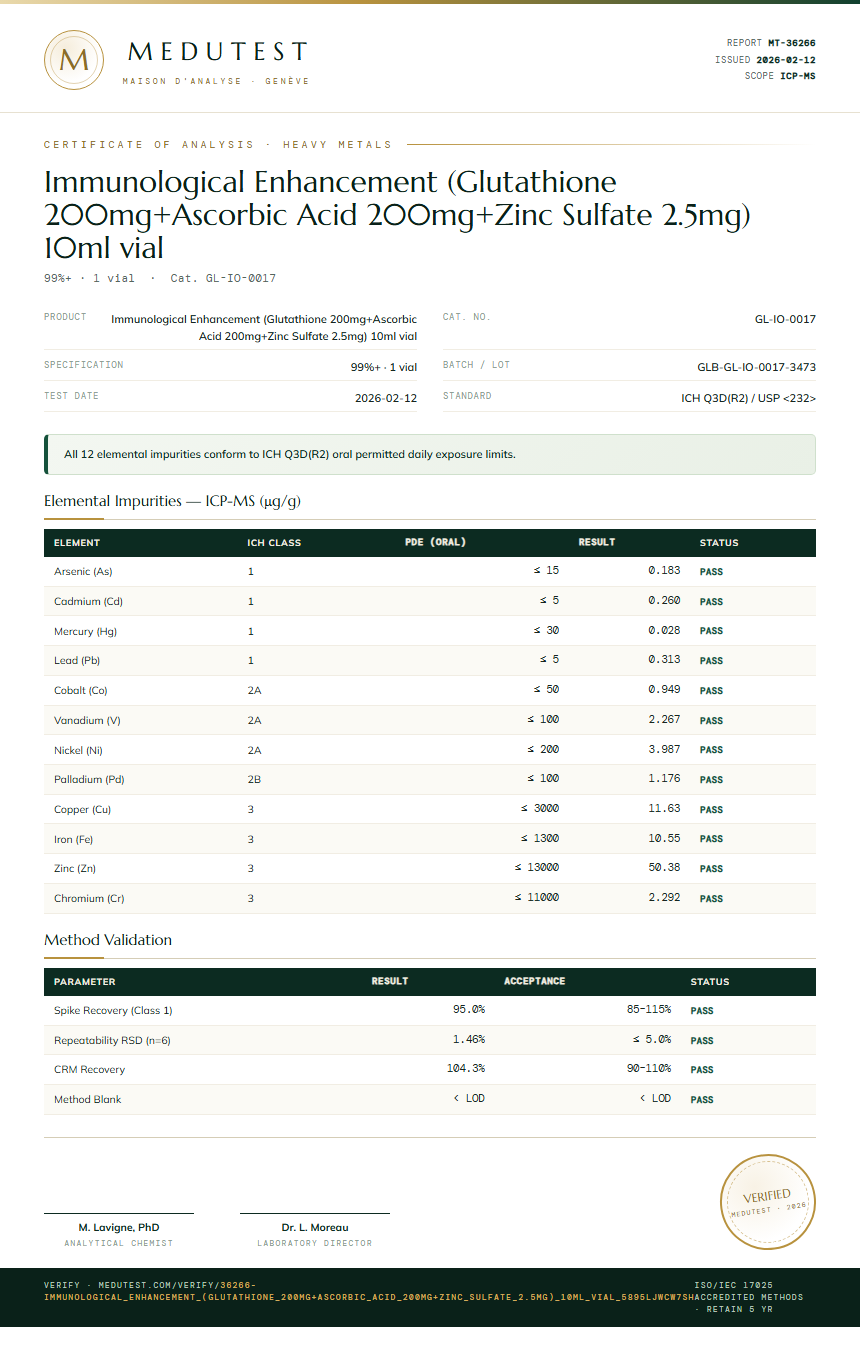Select the Lead (Pb) row label
Screen dimensions: 860x1357
[x=77, y=660]
